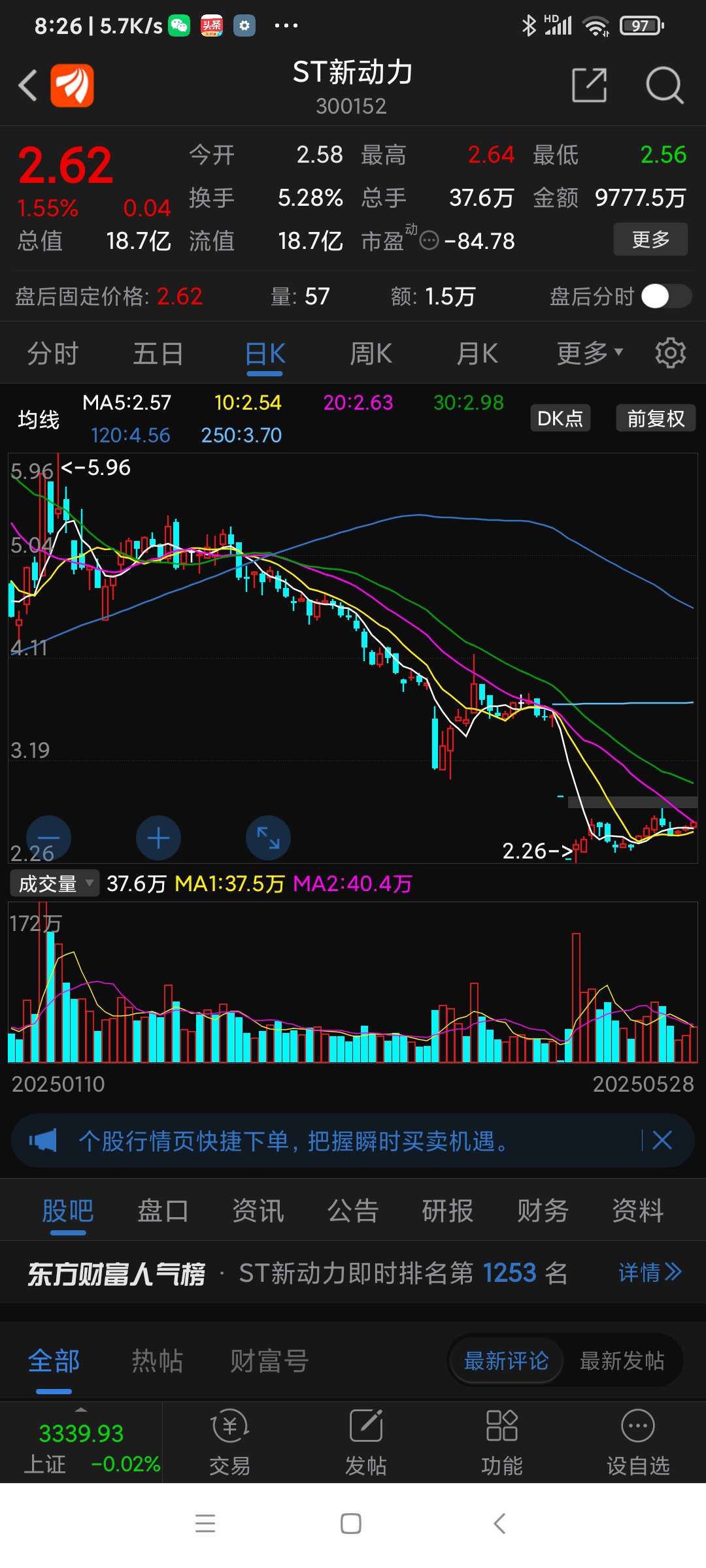Tap the 250:3.70 moving average label
This screenshot has width=706, height=1568.
point(241,435)
